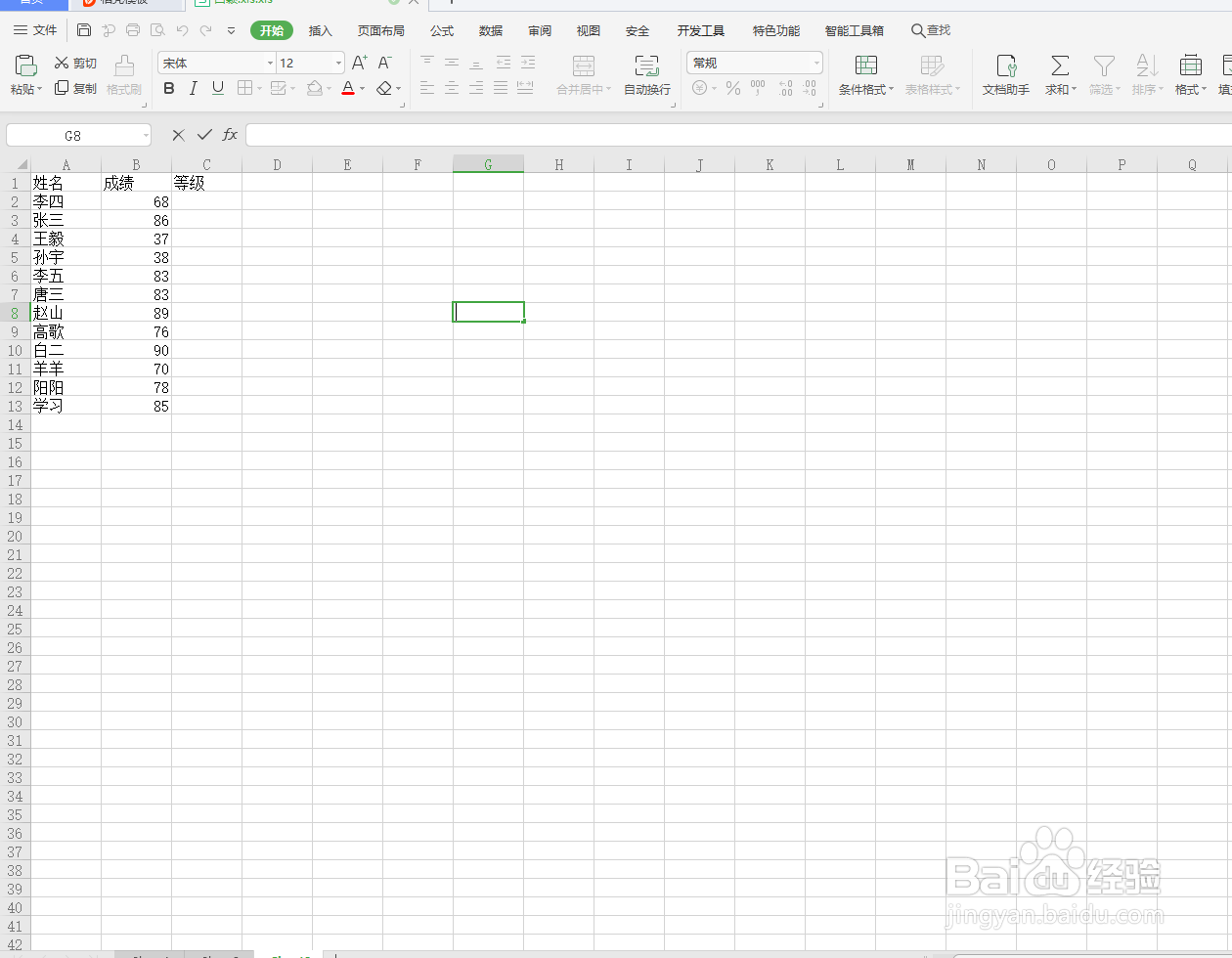
Task: Align cell text to the left
Action: (x=427, y=88)
